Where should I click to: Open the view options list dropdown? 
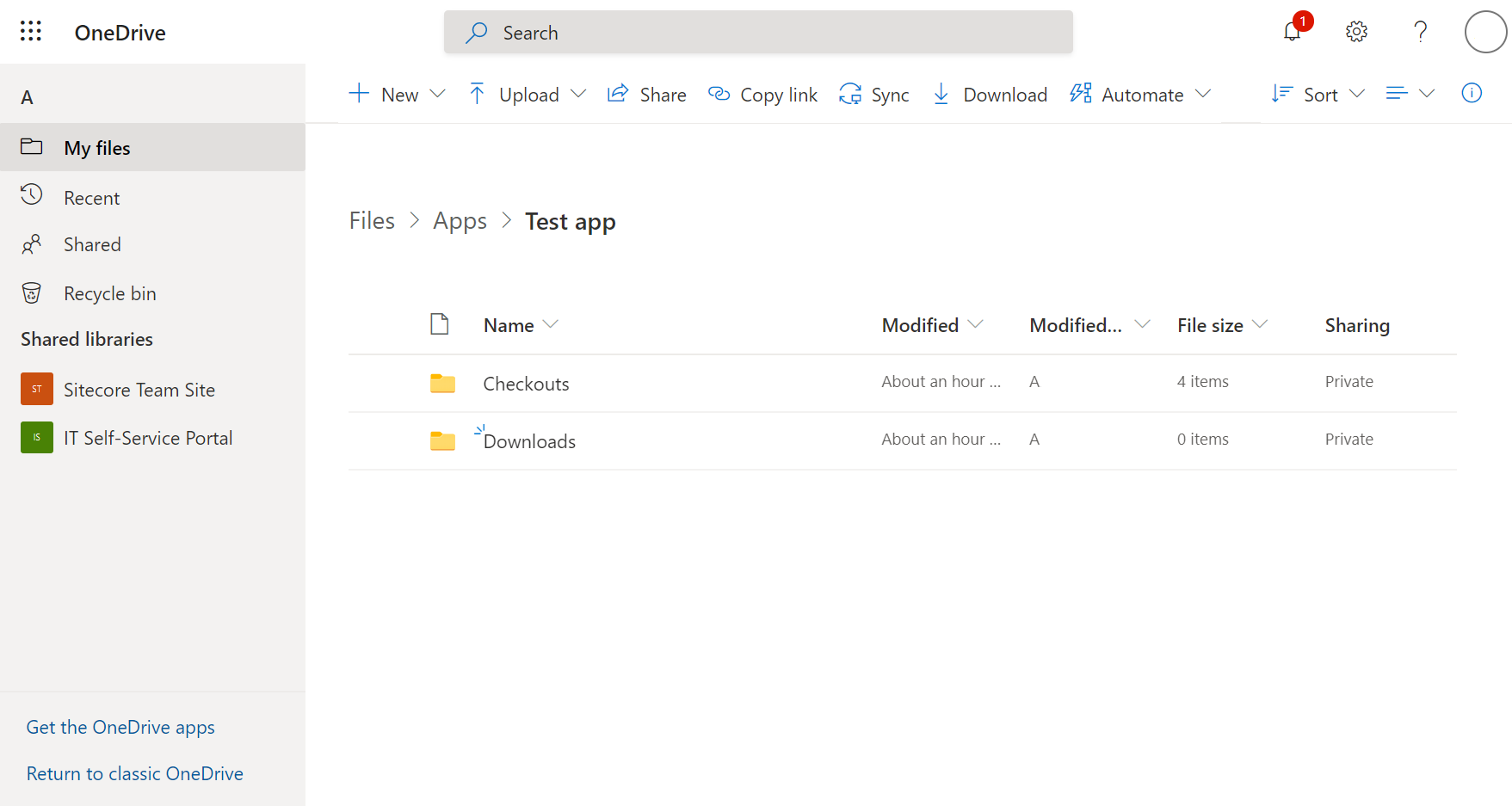pos(1410,94)
